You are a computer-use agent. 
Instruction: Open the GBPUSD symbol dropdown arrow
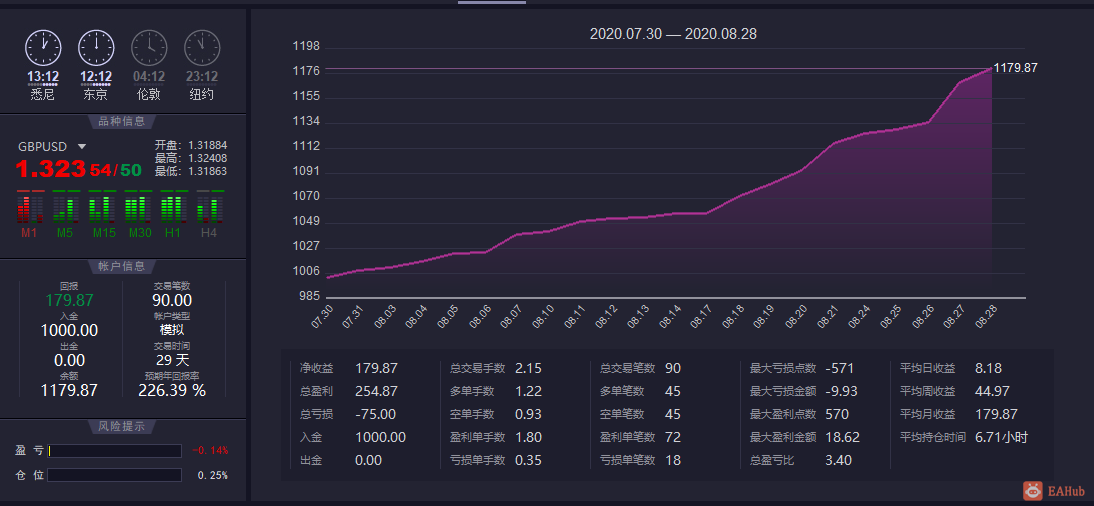[82, 147]
